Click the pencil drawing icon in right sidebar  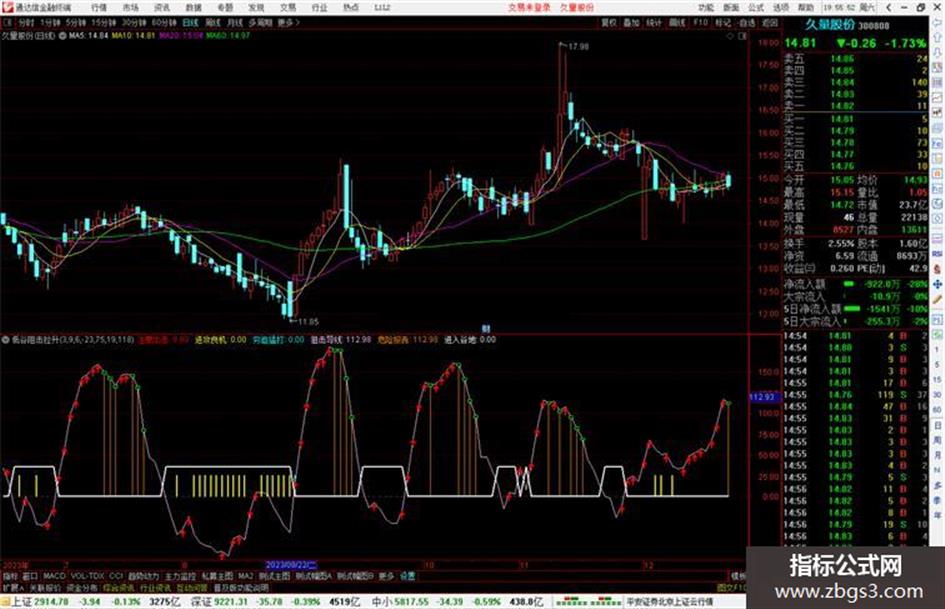pyautogui.click(x=937, y=299)
